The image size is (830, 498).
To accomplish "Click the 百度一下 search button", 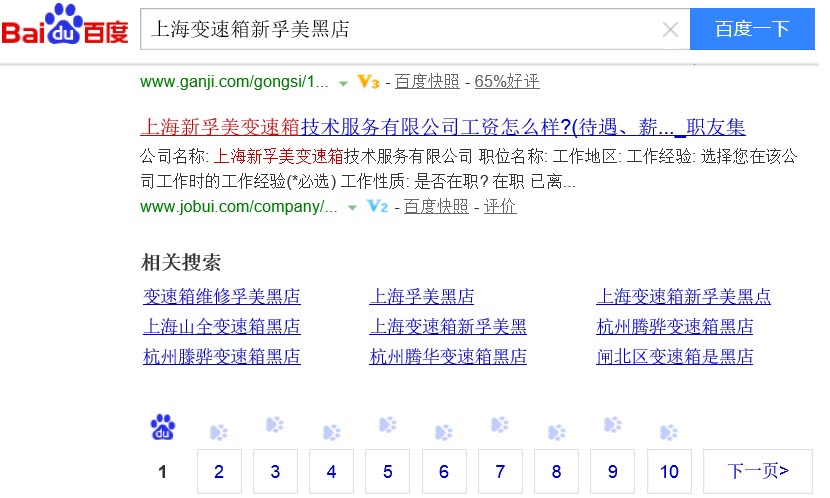I will click(752, 29).
